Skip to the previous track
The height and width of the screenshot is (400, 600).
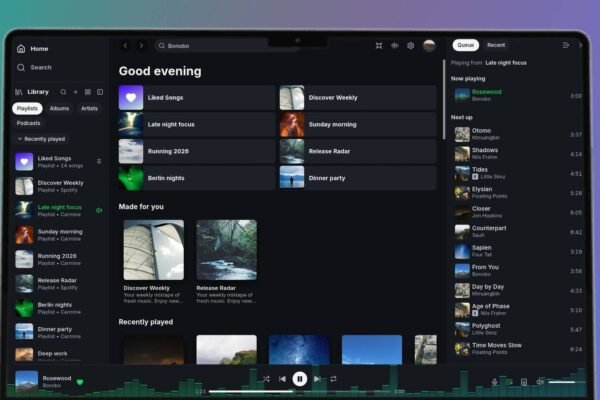(x=282, y=379)
